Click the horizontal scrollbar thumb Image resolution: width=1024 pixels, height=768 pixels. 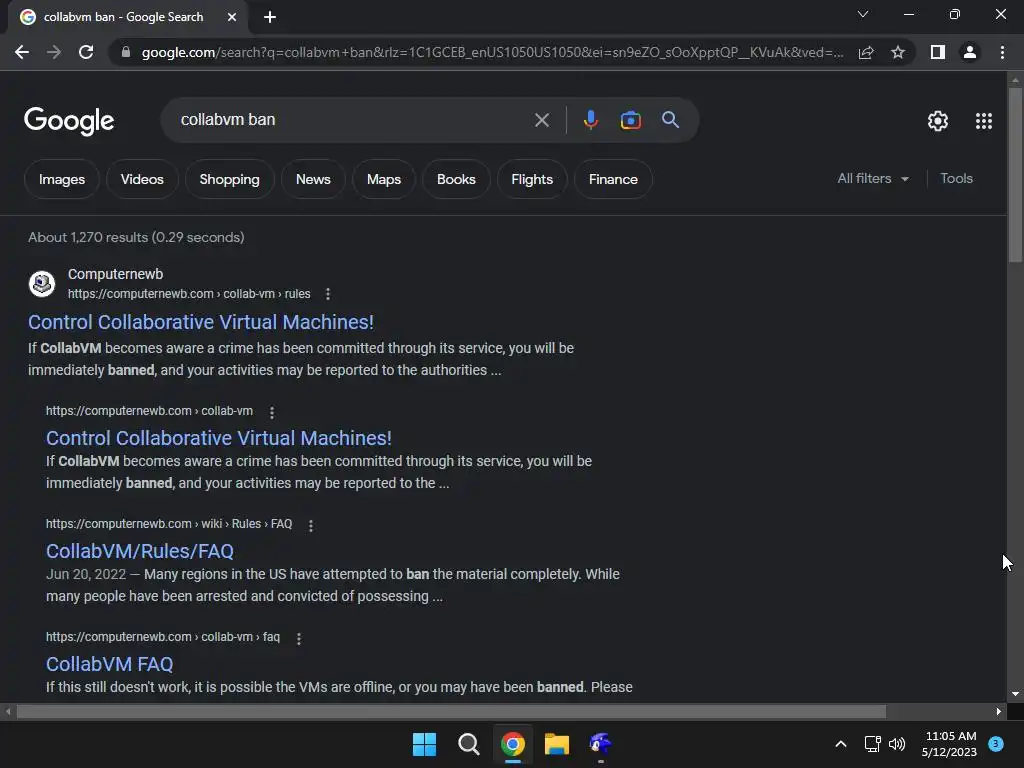451,711
